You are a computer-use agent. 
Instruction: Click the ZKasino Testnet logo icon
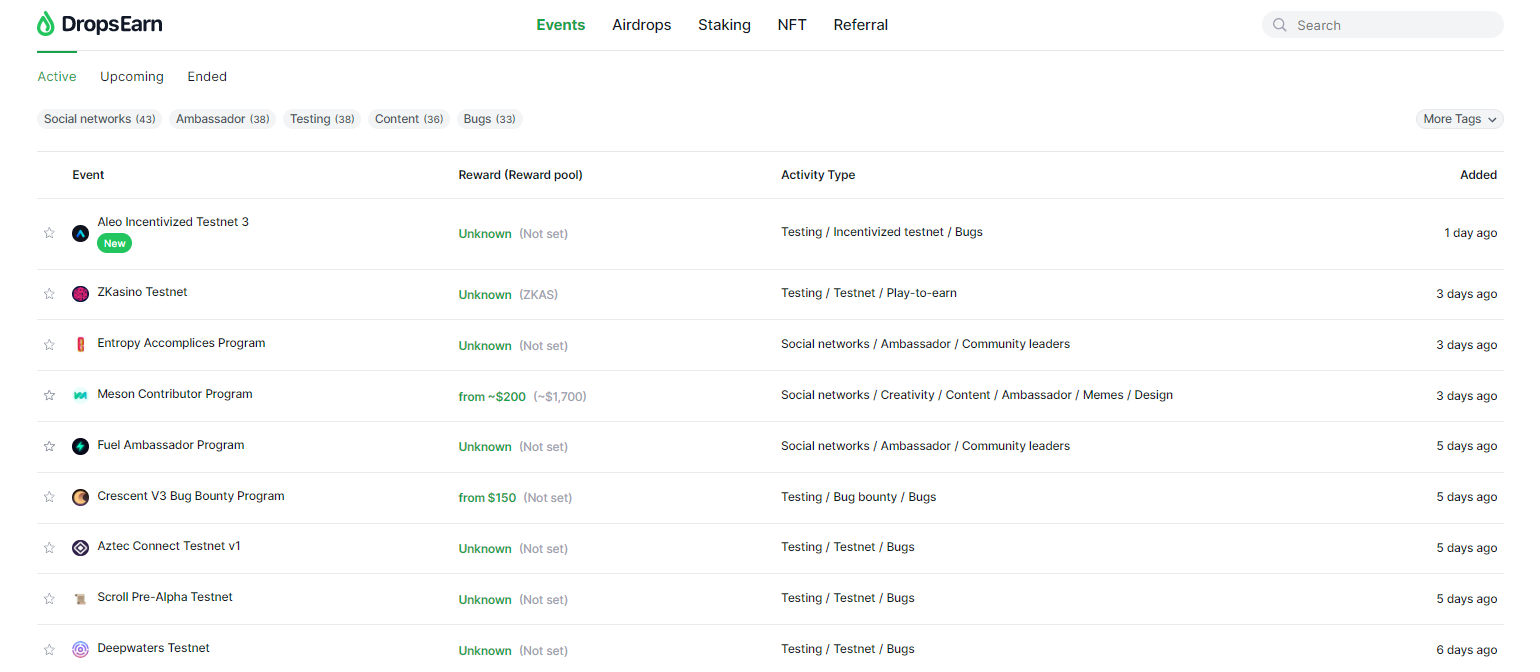[81, 294]
